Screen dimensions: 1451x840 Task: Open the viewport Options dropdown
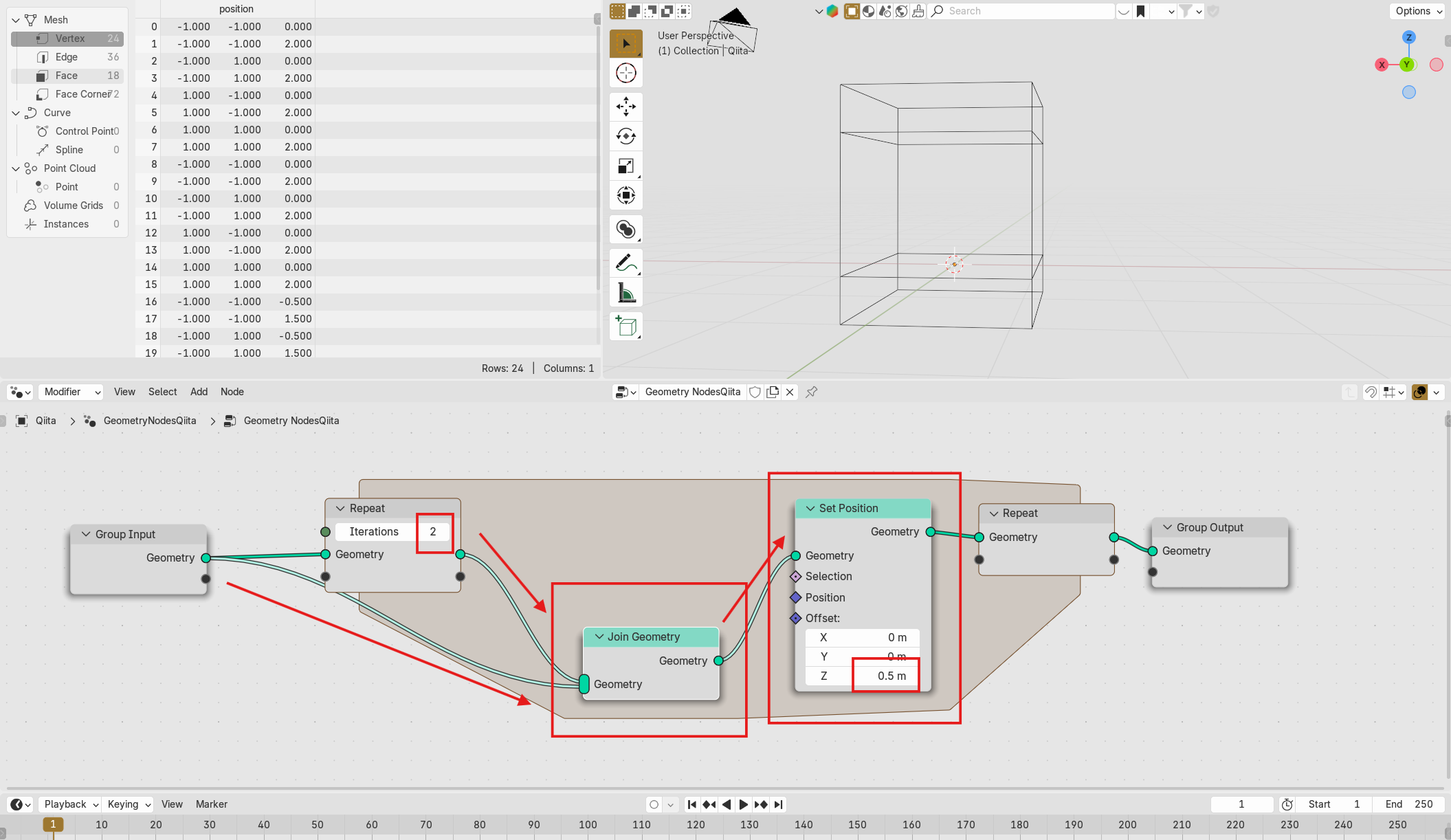pyautogui.click(x=1419, y=11)
